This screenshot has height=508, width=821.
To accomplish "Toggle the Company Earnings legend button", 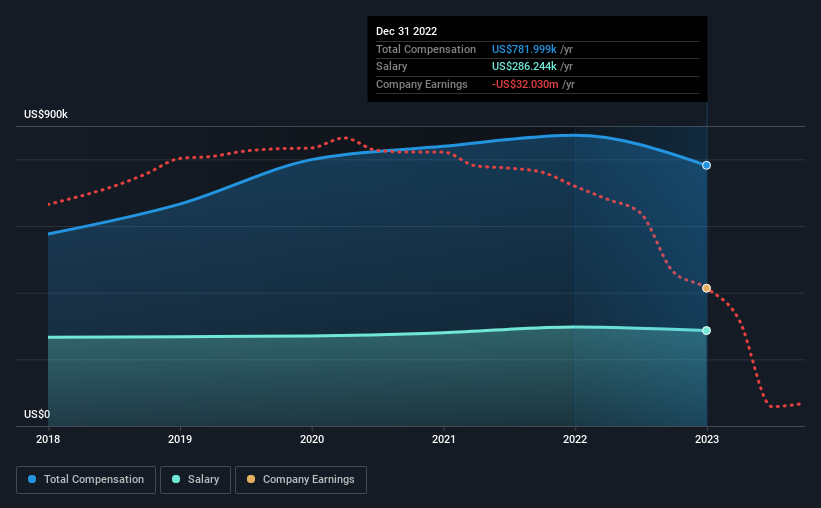I will [301, 480].
